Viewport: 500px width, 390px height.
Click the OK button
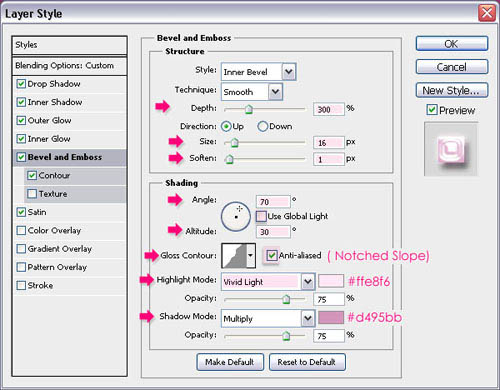(x=452, y=44)
